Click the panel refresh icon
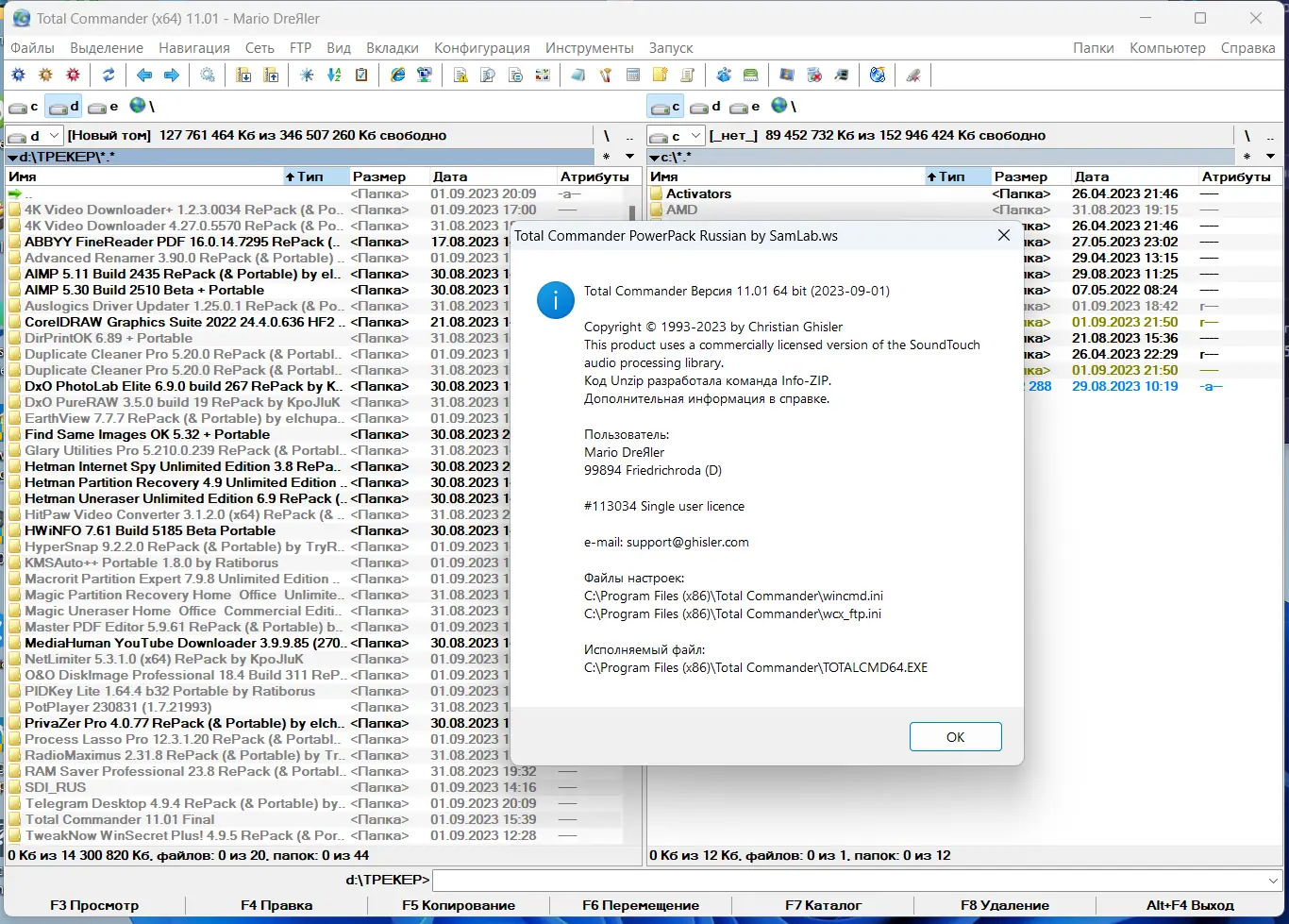This screenshot has height=924, width=1289. click(x=109, y=75)
